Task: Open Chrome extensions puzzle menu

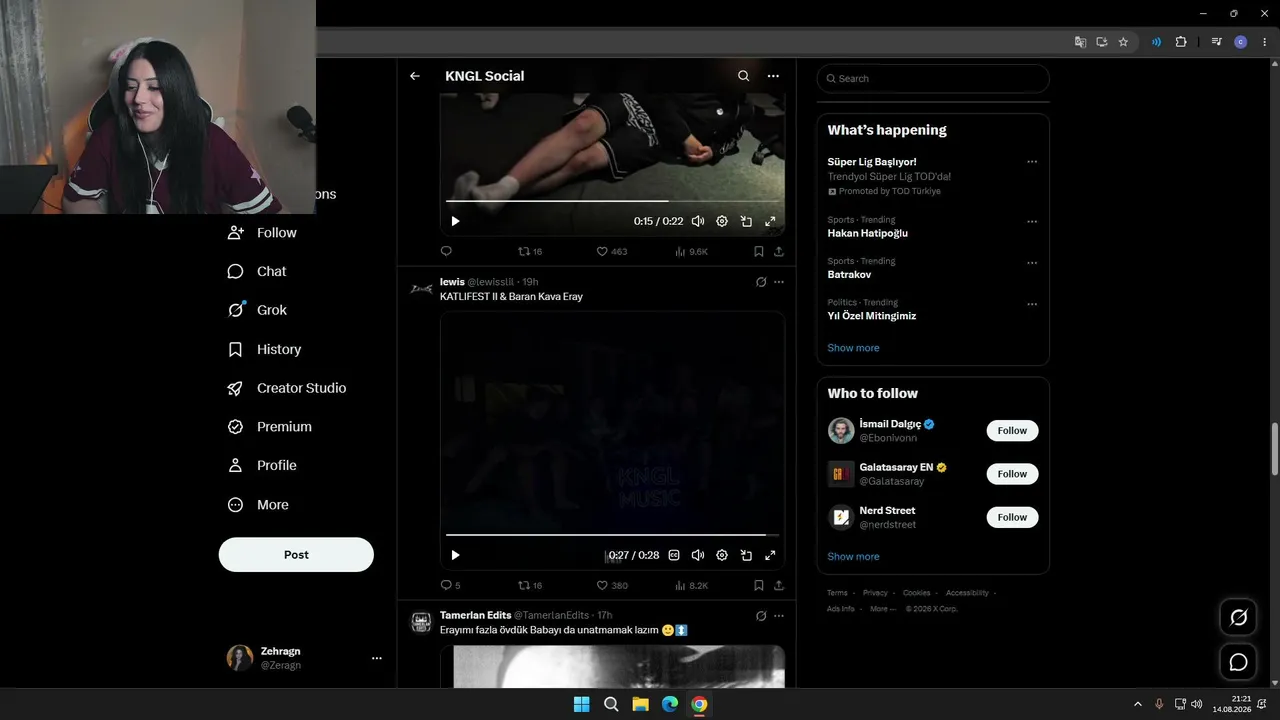Action: (1181, 42)
